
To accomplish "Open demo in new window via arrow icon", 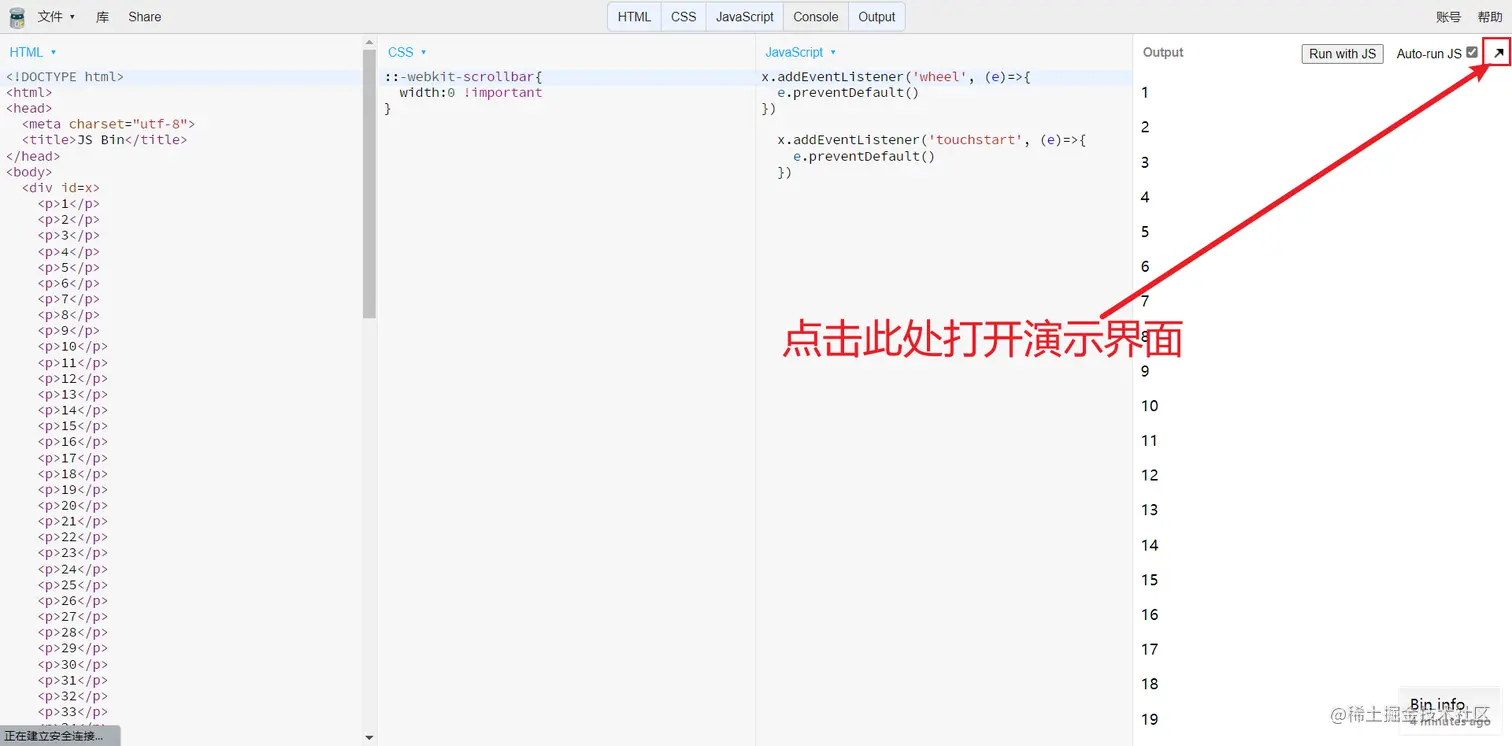I will (x=1497, y=52).
